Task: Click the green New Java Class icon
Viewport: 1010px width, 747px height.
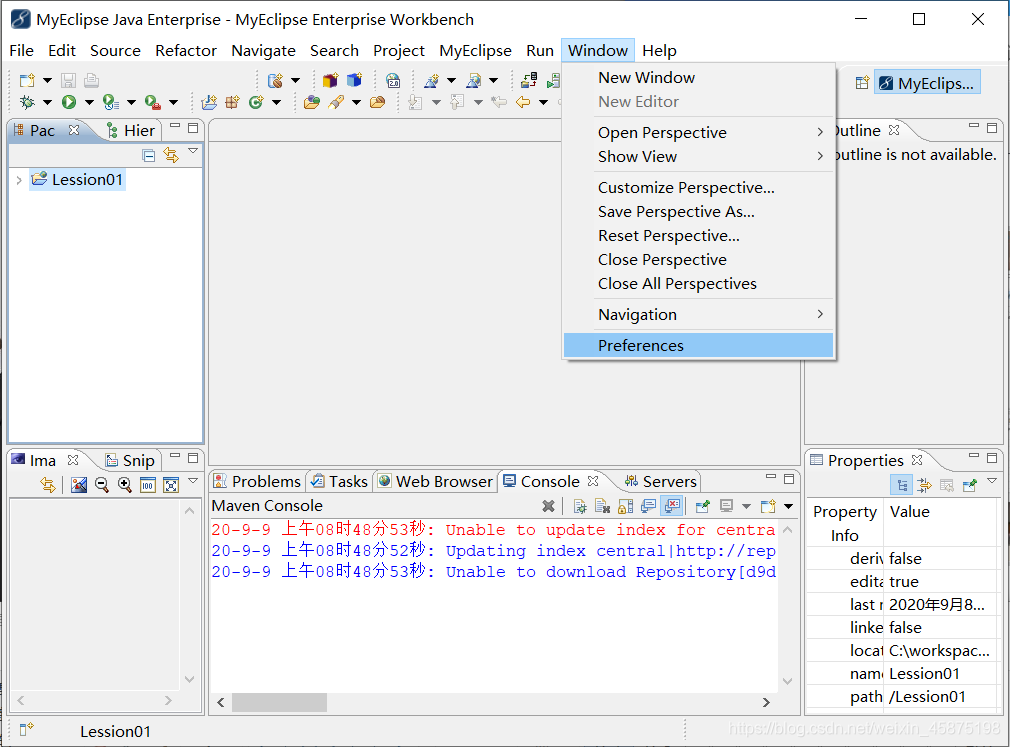Action: point(256,102)
